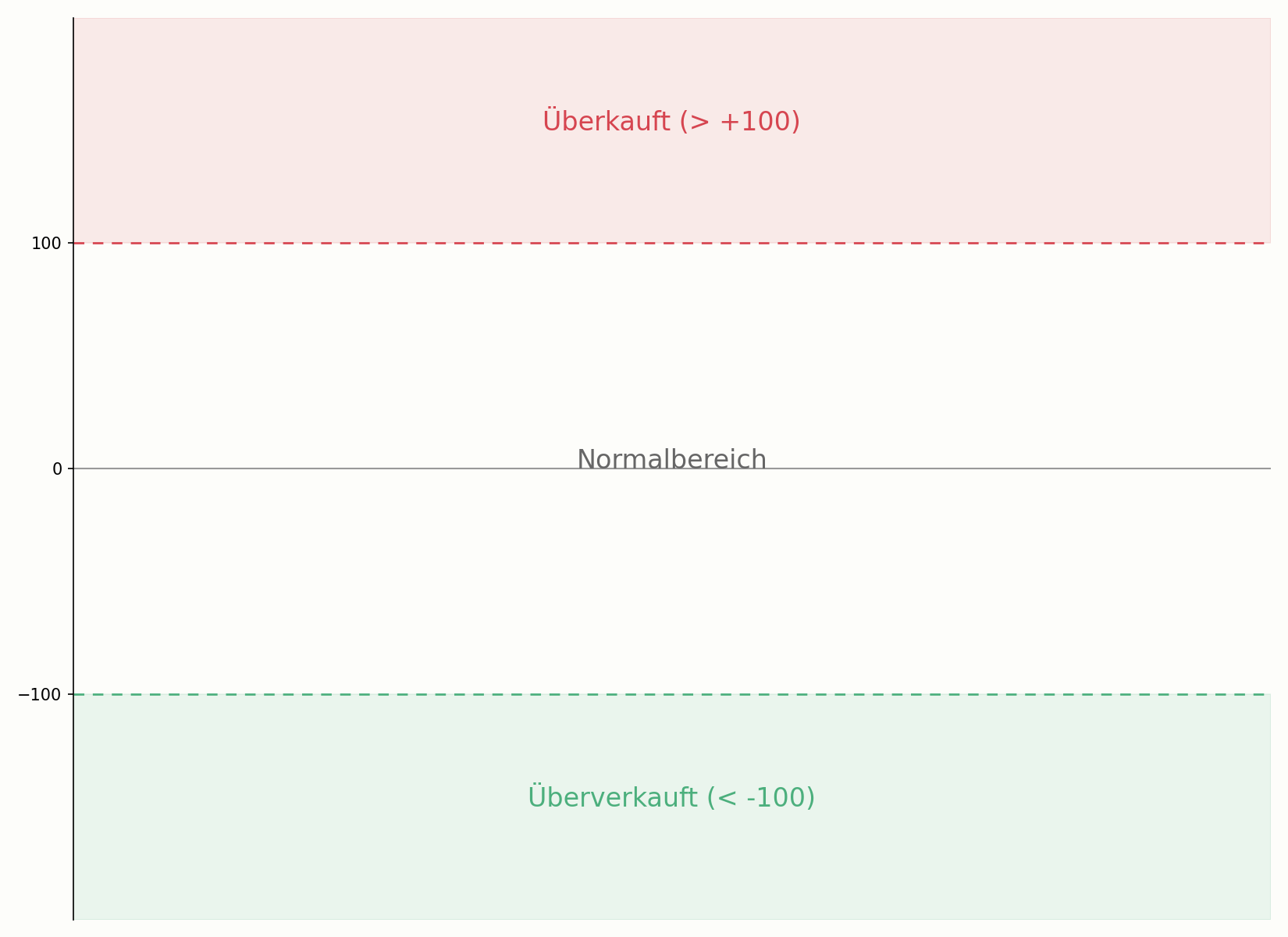Screen dimensions: 1288x937
Task: Click the Überkauft (> +100) label
Action: (x=671, y=122)
